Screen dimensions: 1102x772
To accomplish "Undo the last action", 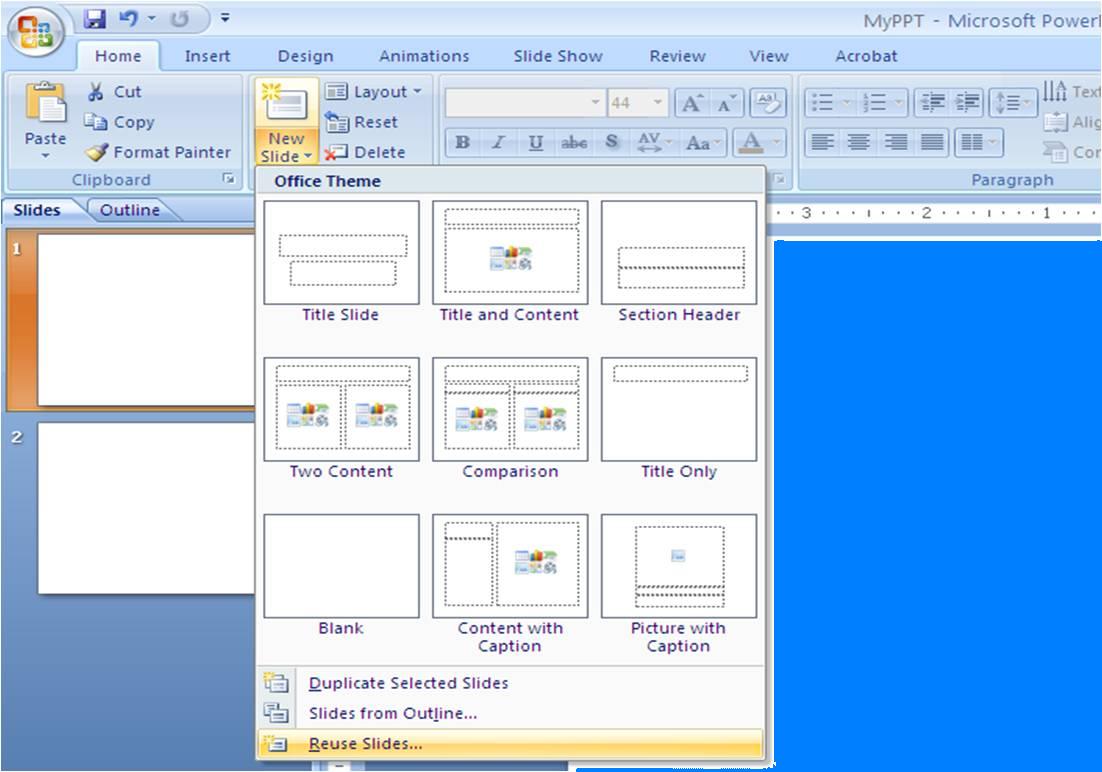I will tap(129, 19).
